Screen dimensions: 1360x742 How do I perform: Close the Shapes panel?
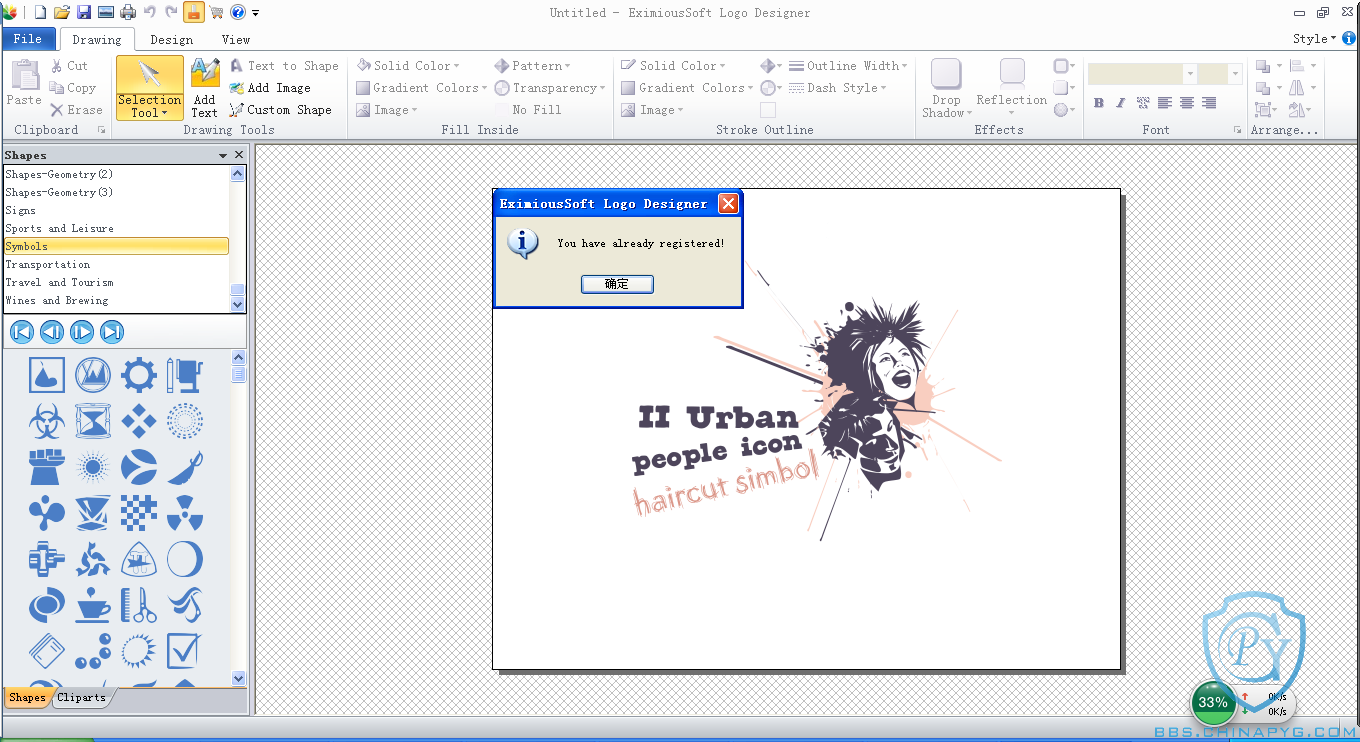tap(239, 155)
